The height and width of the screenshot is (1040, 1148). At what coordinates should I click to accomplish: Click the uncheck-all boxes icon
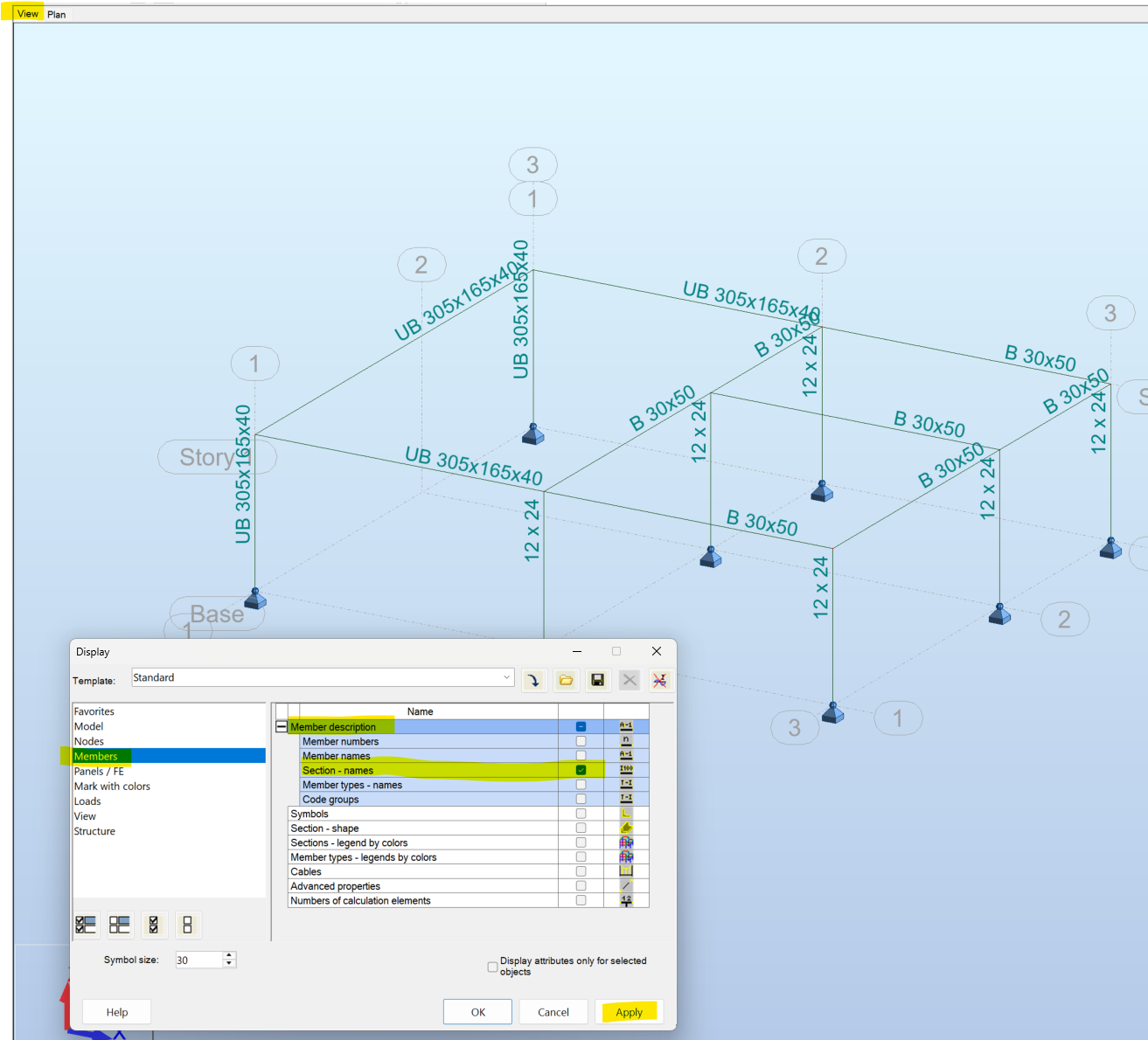click(x=188, y=925)
